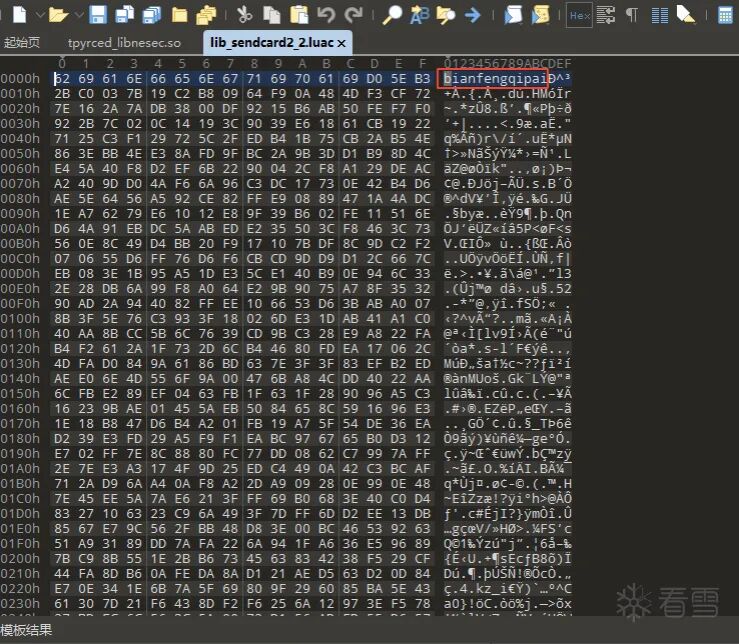Click the address label 0010h
Image resolution: width=739 pixels, height=644 pixels.
tap(20, 94)
